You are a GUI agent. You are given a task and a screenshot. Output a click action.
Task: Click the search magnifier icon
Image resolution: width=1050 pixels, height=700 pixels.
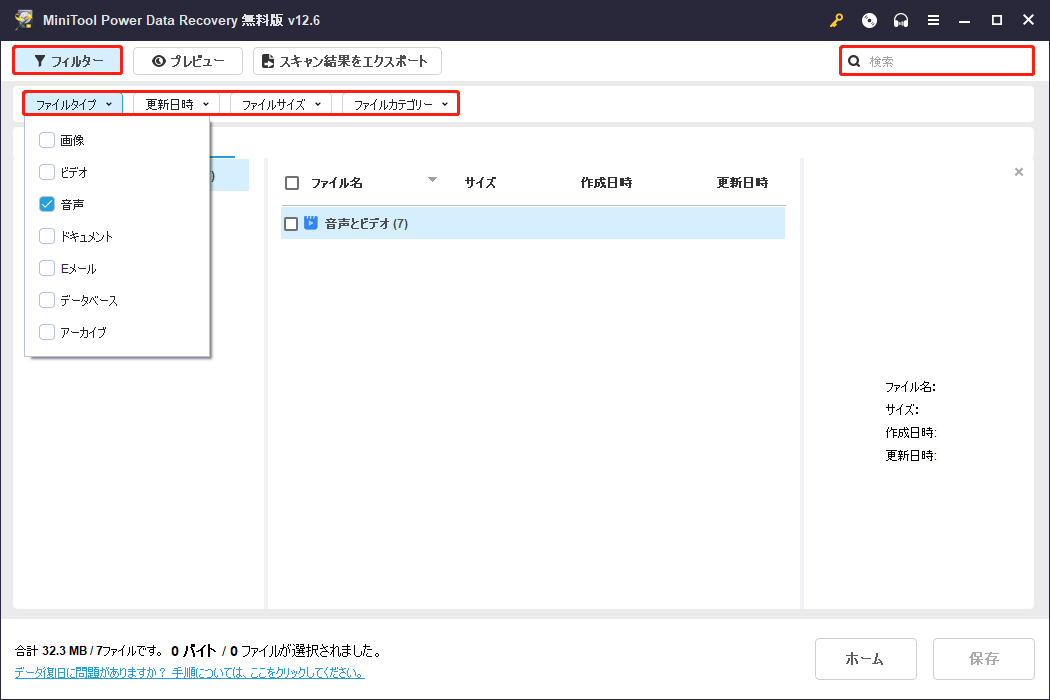[x=854, y=60]
